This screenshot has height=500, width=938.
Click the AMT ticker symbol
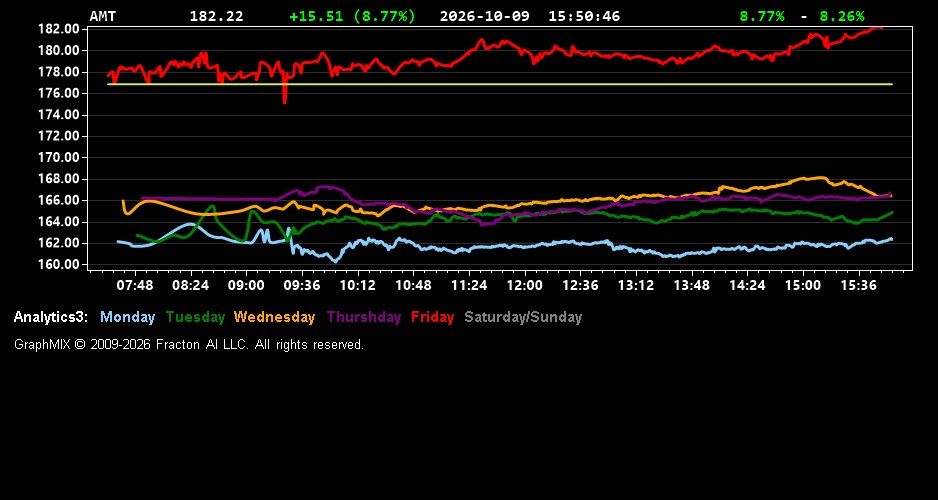pos(102,16)
